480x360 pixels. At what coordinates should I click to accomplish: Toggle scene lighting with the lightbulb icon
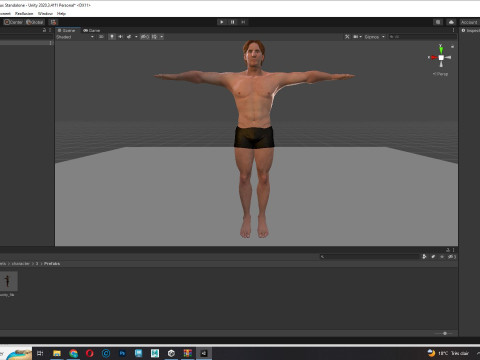point(112,37)
